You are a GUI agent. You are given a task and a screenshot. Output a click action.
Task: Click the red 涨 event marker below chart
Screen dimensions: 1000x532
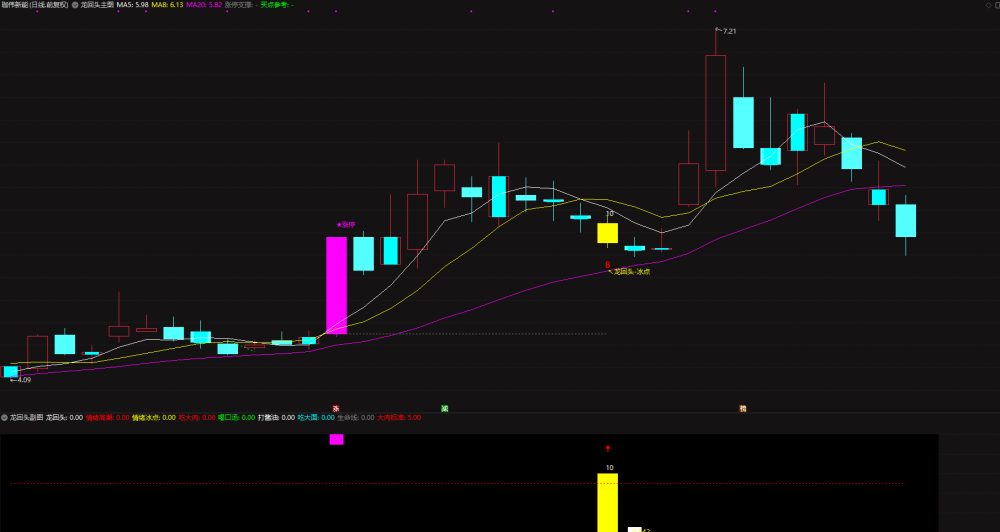[x=336, y=408]
